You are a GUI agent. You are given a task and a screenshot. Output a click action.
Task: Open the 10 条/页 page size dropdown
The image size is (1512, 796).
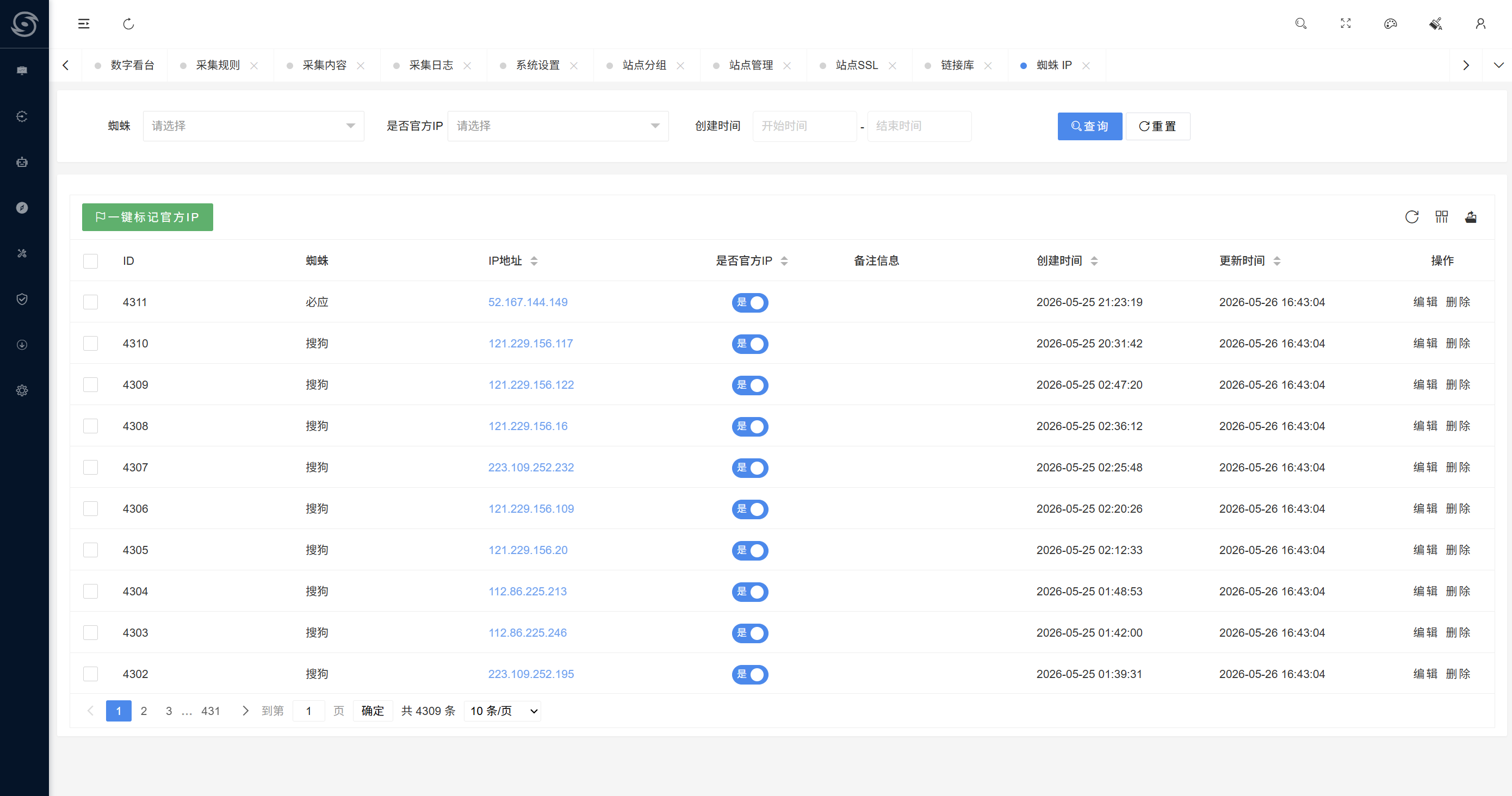503,711
